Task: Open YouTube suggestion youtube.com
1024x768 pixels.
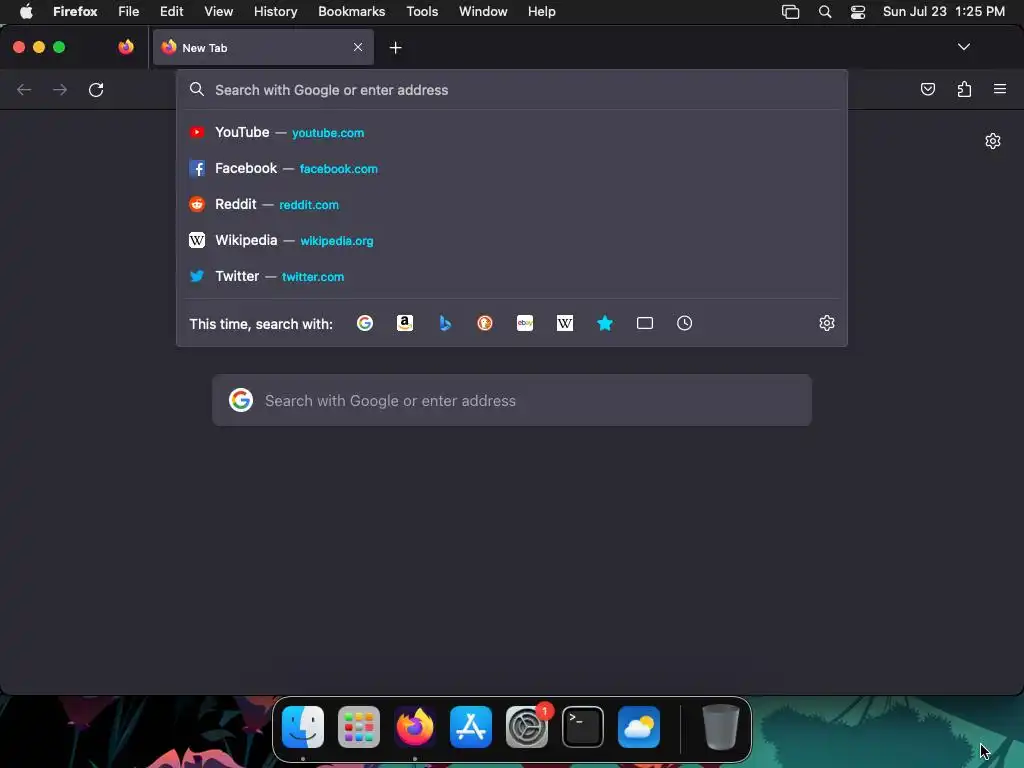Action: (x=511, y=133)
